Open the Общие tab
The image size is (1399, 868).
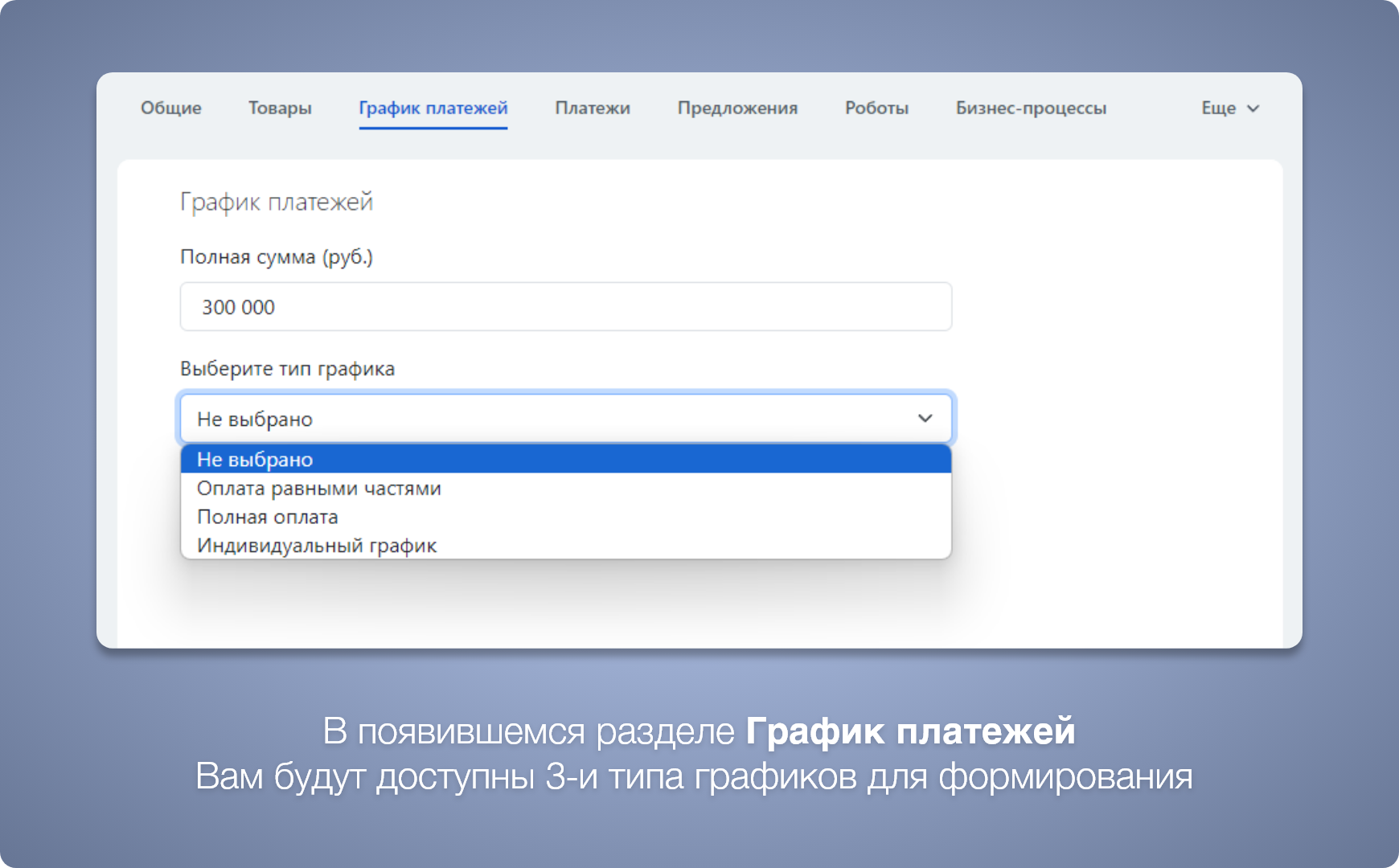(170, 108)
